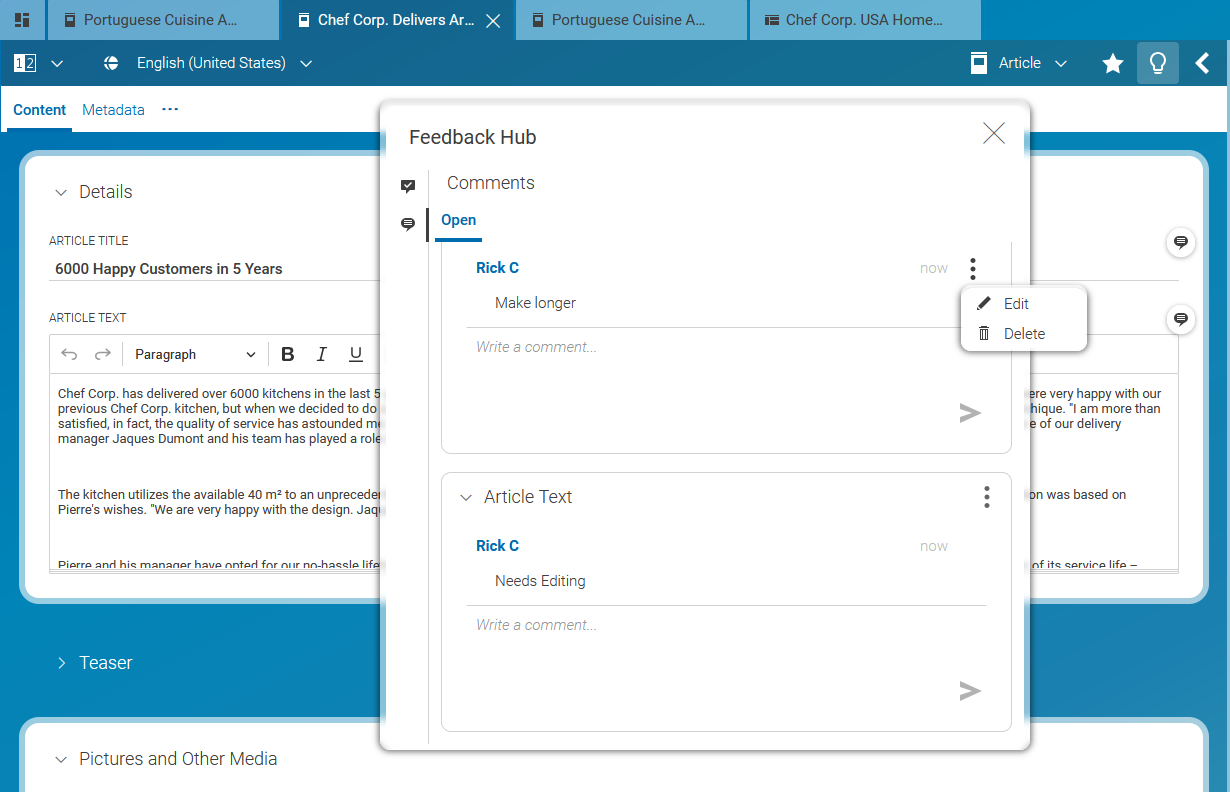Open the kebab menu on Article Text section
The image size is (1230, 792).
[986, 496]
